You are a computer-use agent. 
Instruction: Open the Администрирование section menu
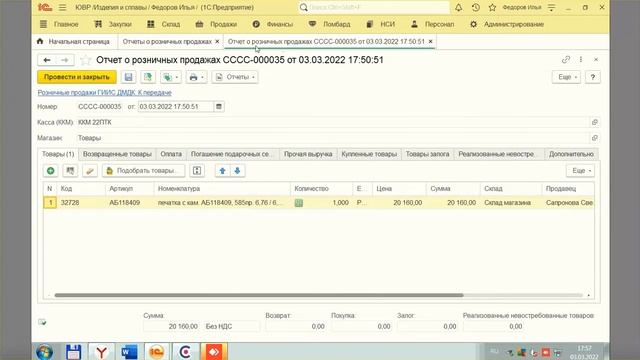click(507, 24)
